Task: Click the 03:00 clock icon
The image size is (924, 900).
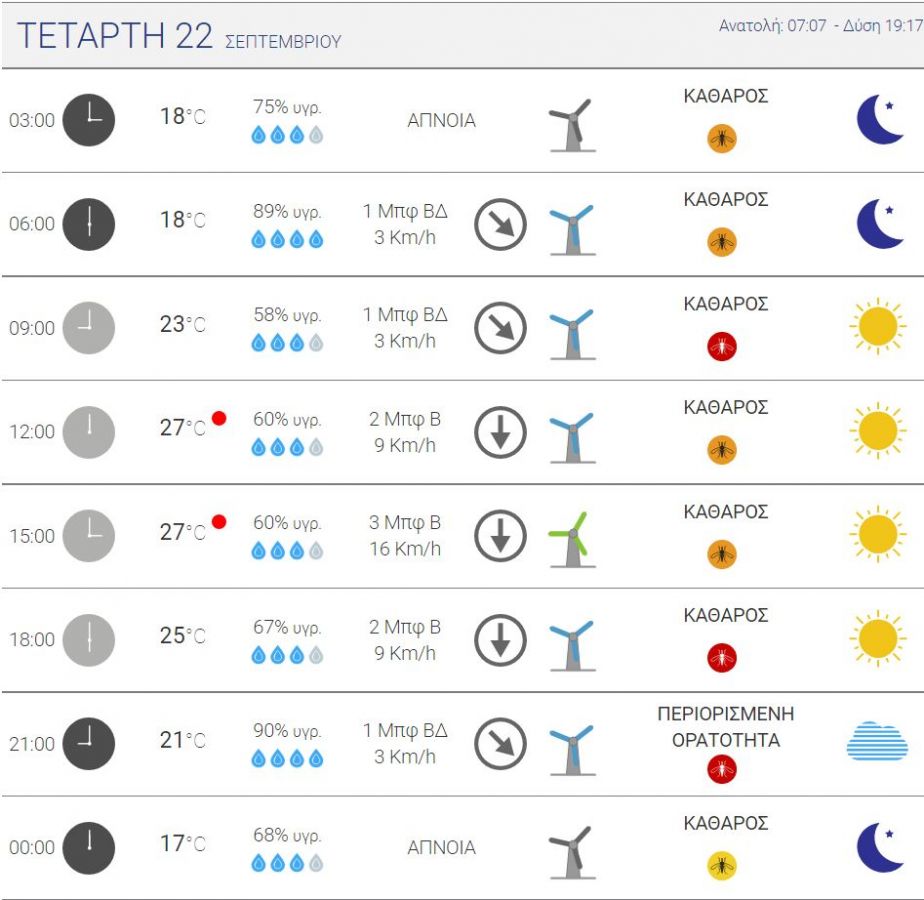Action: tap(88, 120)
